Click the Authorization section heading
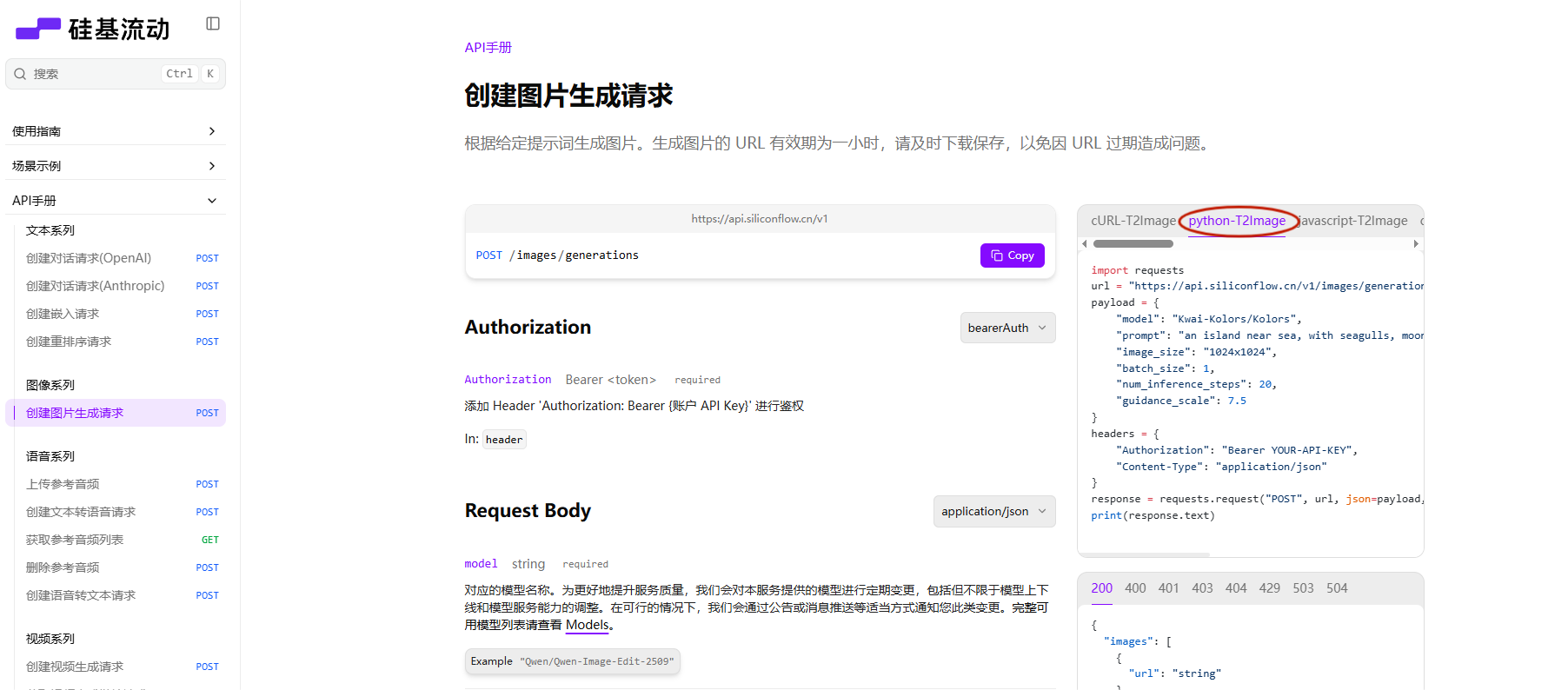1568x690 pixels. pos(528,328)
